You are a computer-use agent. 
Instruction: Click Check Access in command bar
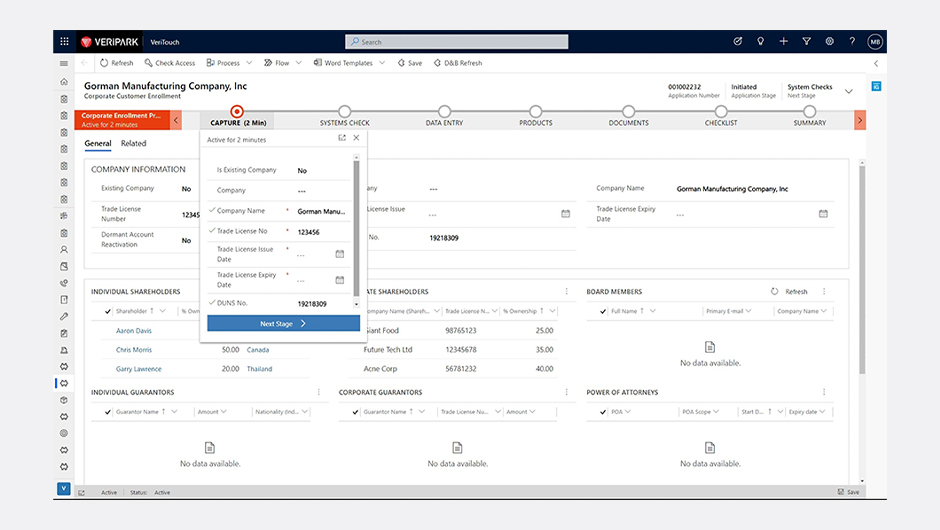click(170, 63)
